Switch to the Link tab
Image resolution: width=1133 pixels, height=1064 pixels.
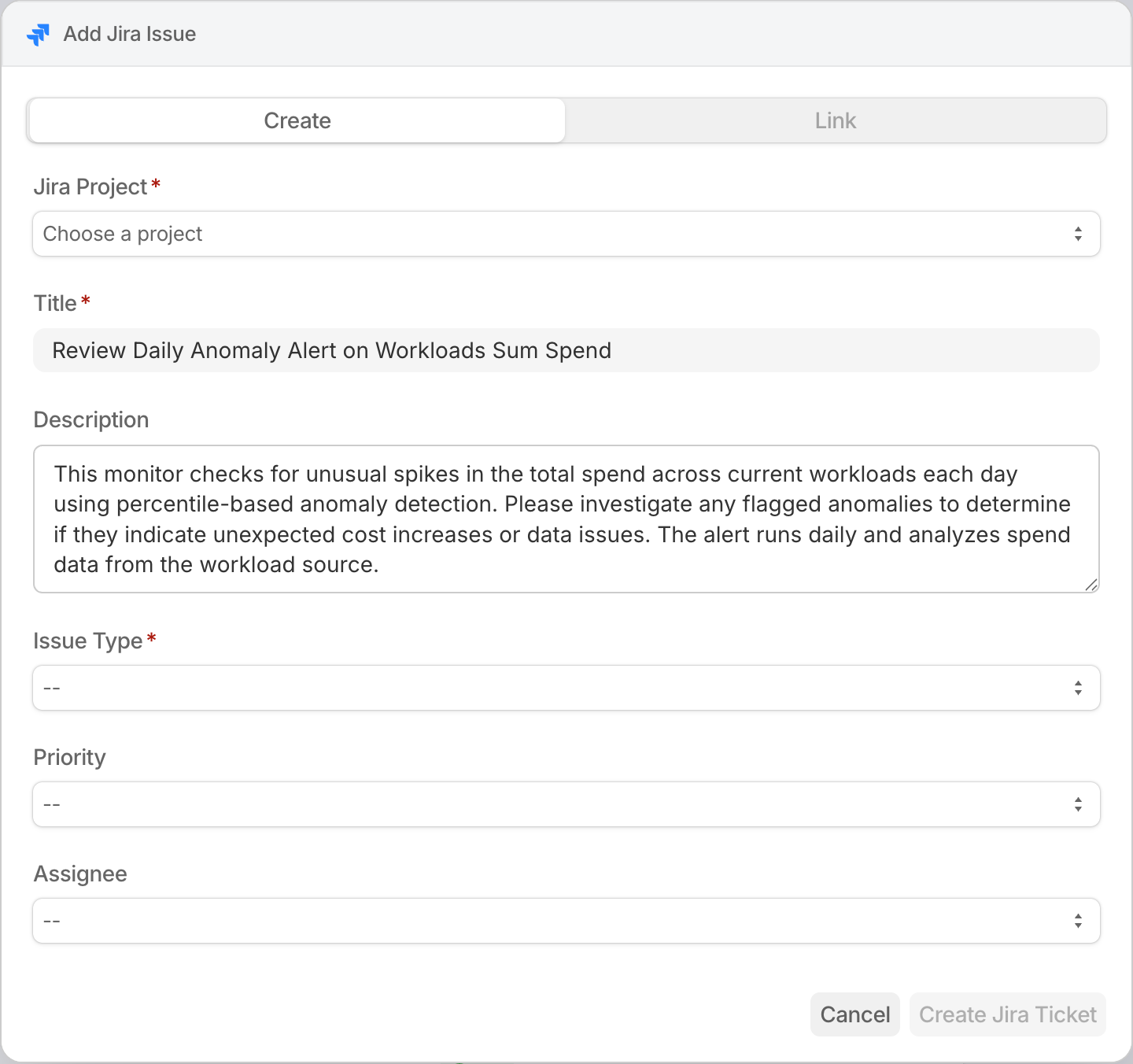[836, 120]
